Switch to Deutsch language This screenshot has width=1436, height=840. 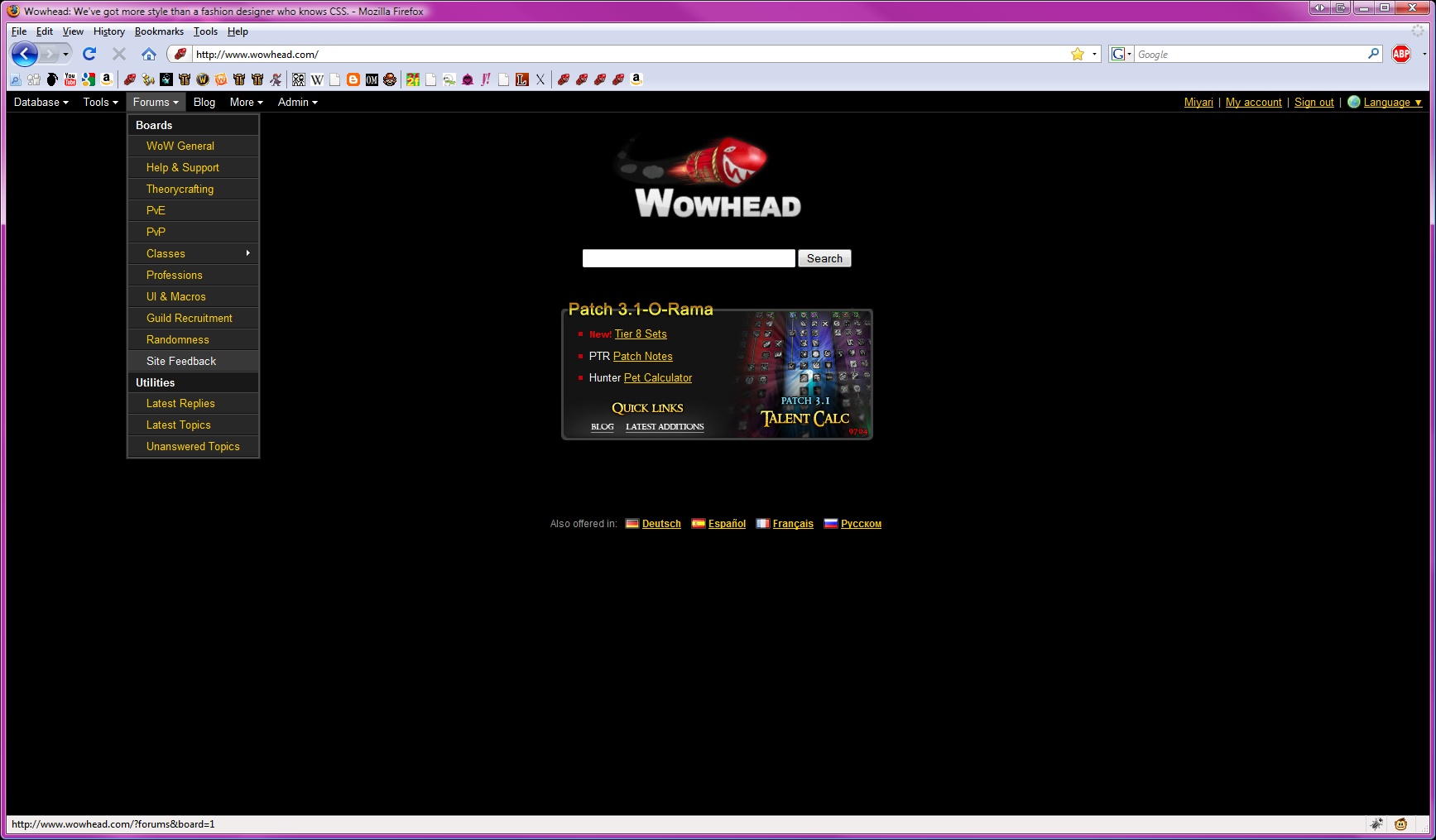pos(661,524)
